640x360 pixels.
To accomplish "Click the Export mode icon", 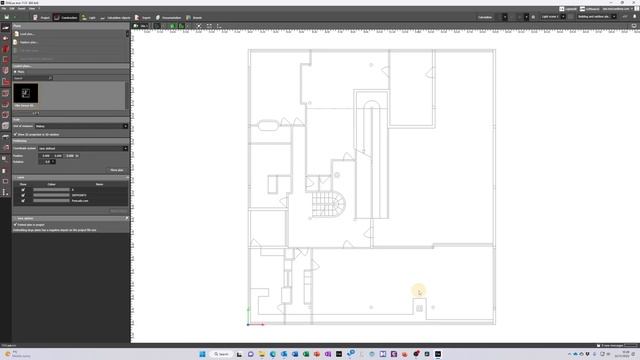I will pos(137,18).
